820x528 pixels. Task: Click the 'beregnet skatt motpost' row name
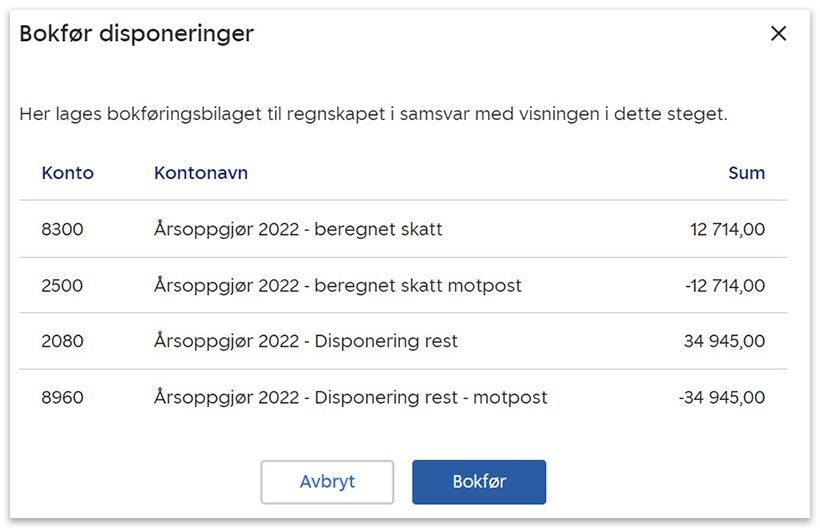coord(338,286)
